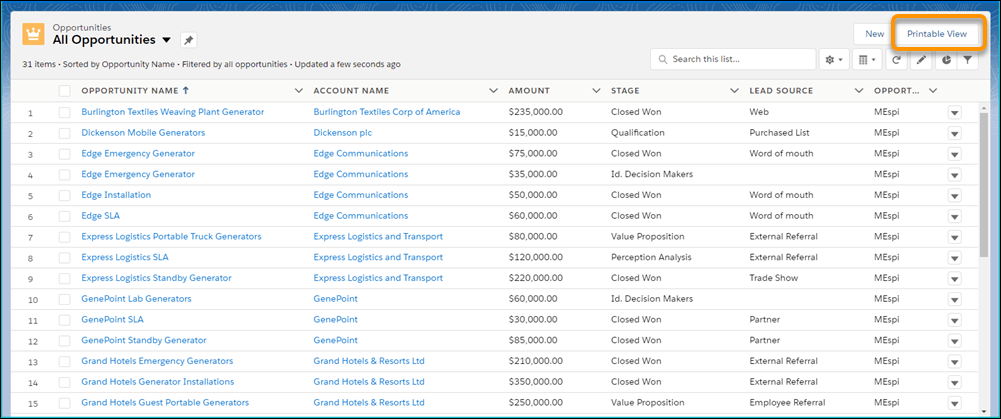Check the row 3 Edge Emergency Generator box
1001x419 pixels.
[64, 154]
